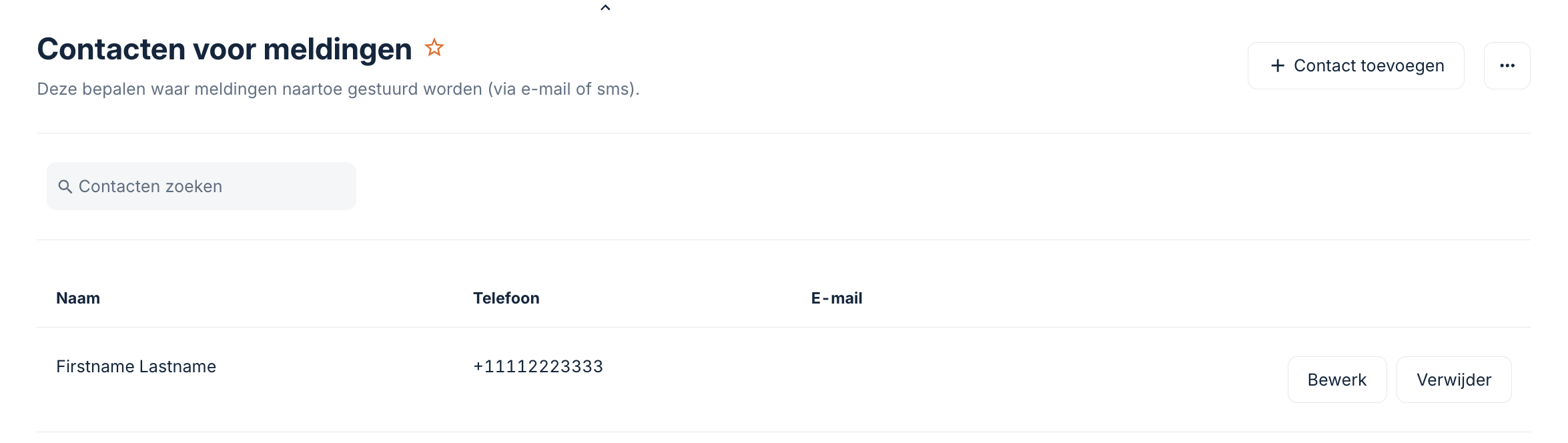The image size is (1568, 443).
Task: Click the E-mail column header
Action: 836,298
